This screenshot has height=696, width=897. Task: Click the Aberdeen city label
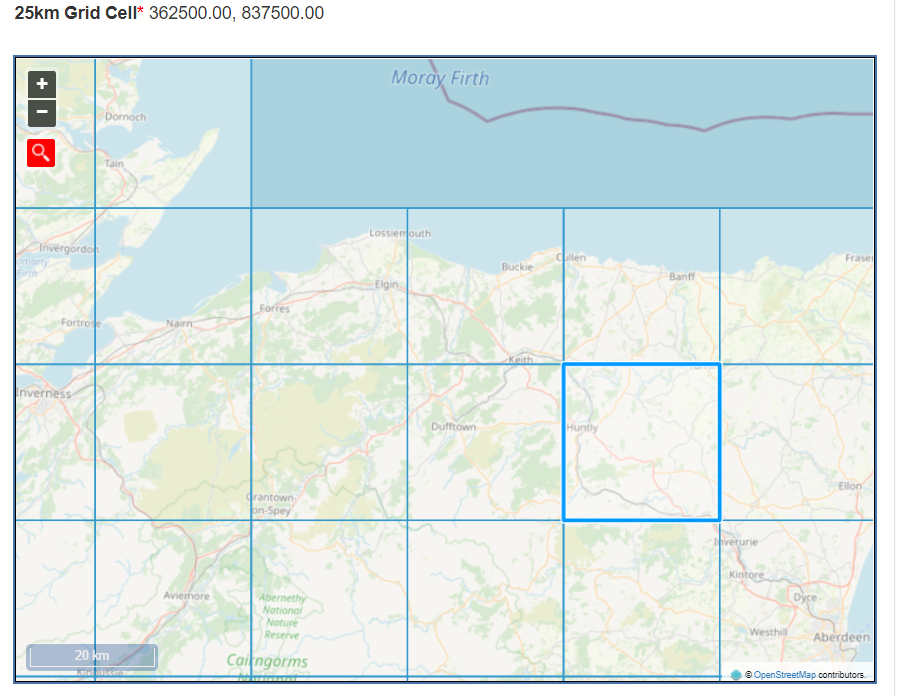tap(840, 637)
